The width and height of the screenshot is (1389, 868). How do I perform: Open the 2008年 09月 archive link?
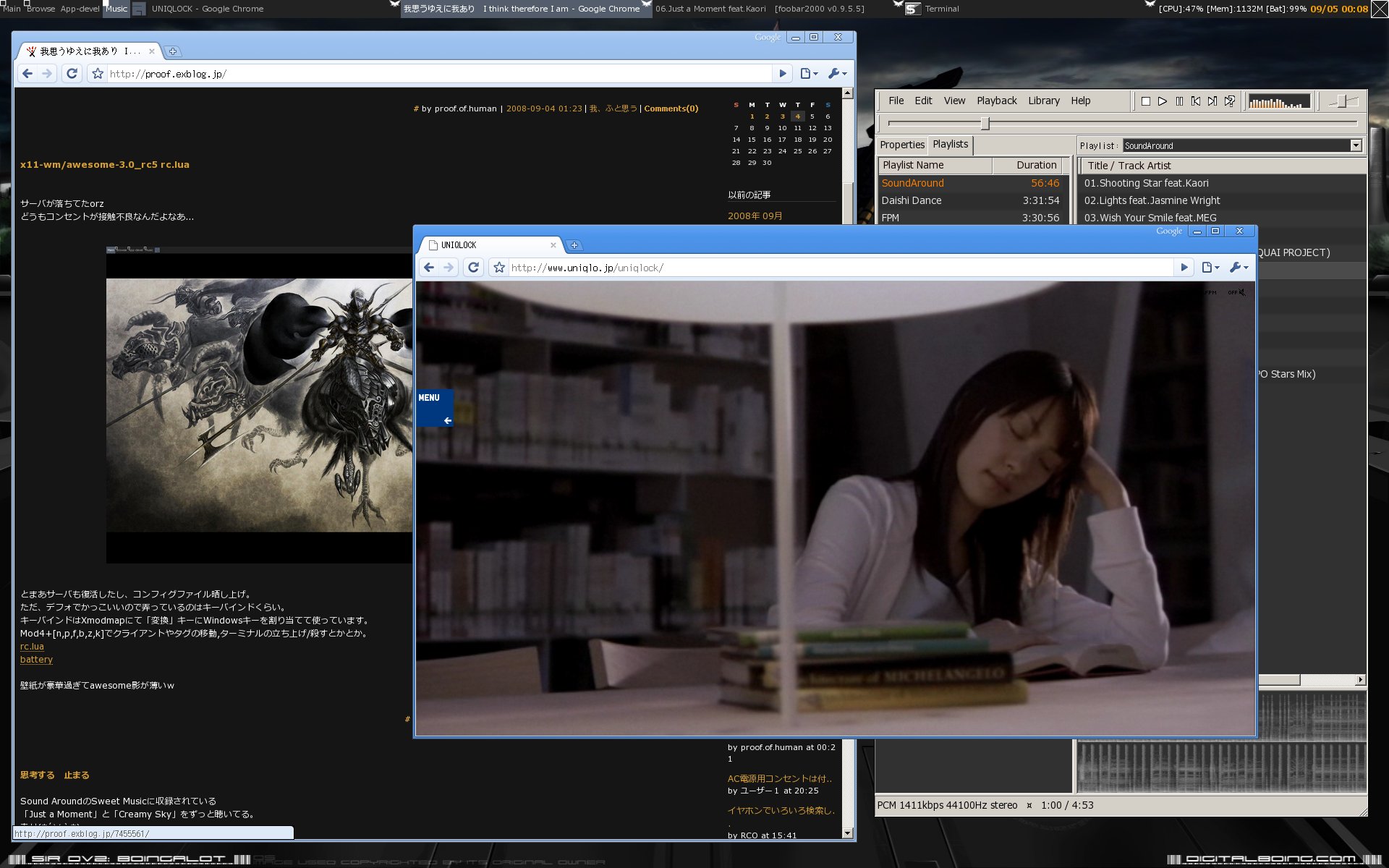pyautogui.click(x=755, y=216)
